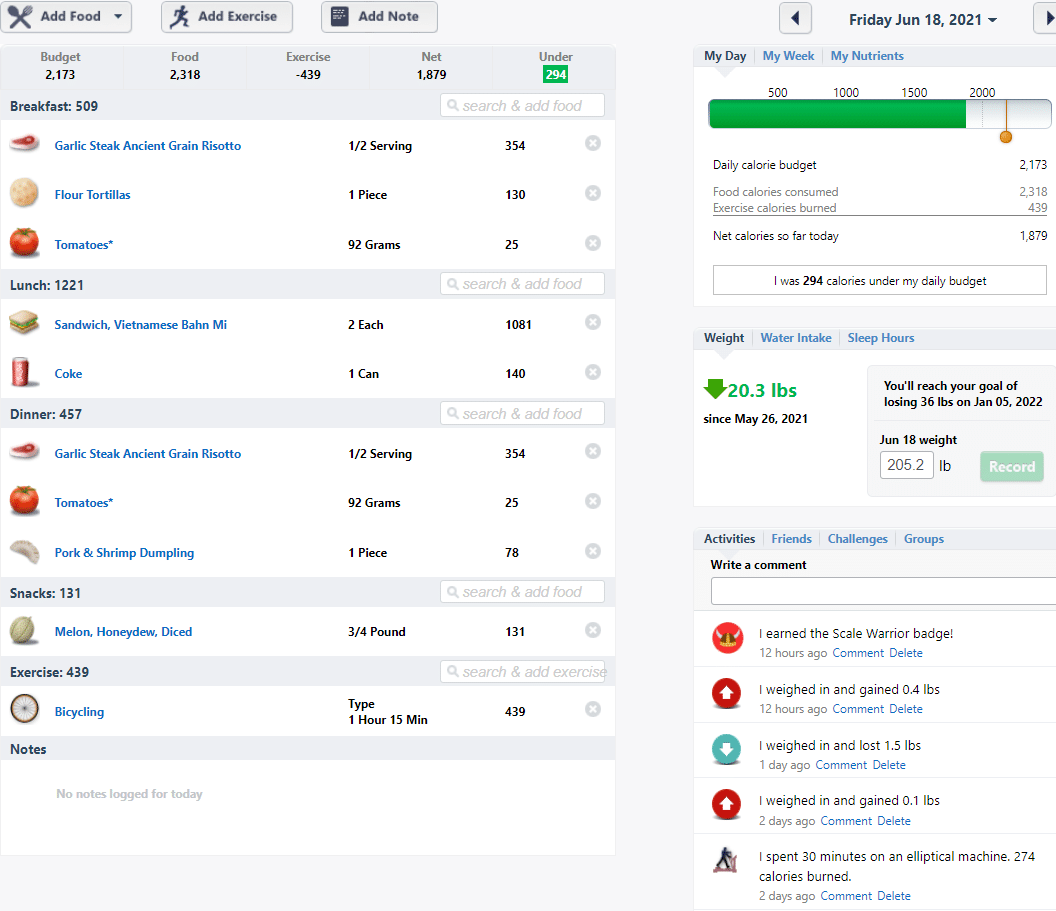Click the Add Exercise button
This screenshot has height=911, width=1056.
tap(227, 17)
